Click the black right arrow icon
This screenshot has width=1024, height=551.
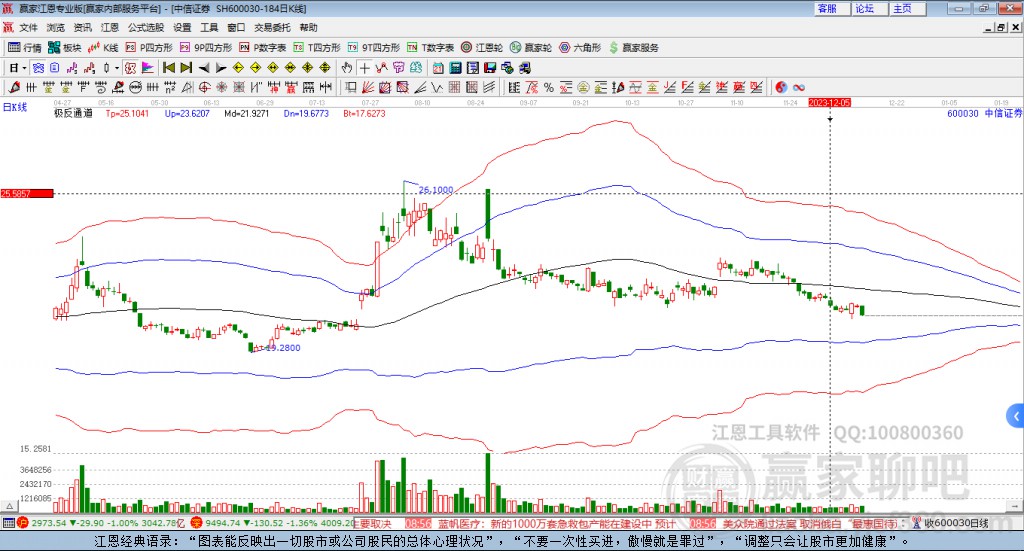pos(221,68)
